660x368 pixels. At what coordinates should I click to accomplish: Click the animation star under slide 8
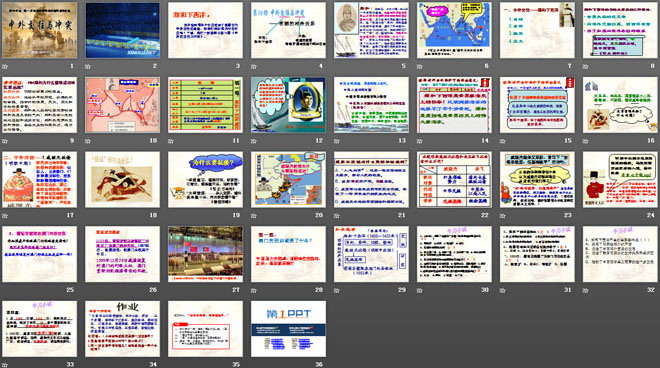(x=585, y=67)
